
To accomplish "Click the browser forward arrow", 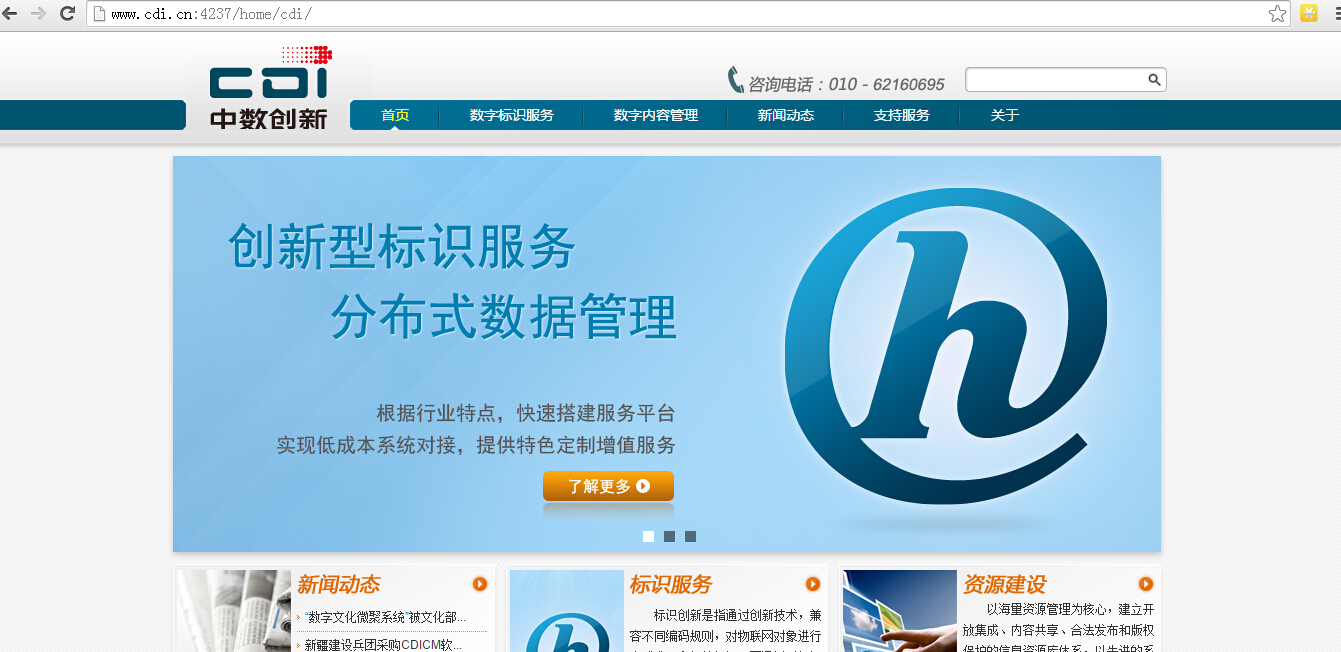I will coord(38,13).
